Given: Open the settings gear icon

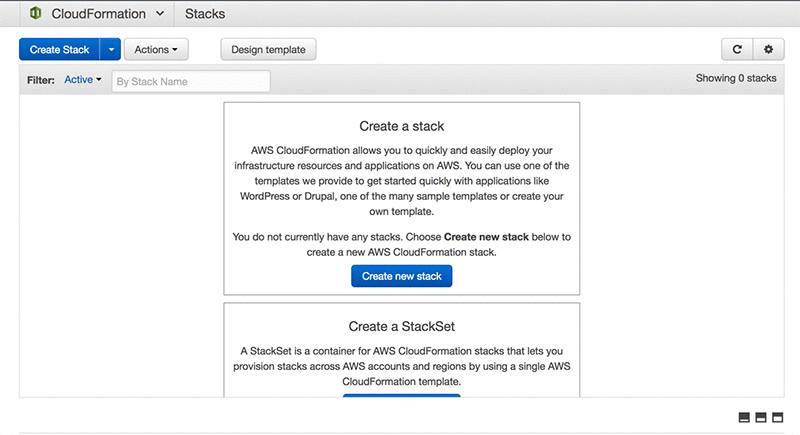Looking at the screenshot, I should (768, 49).
